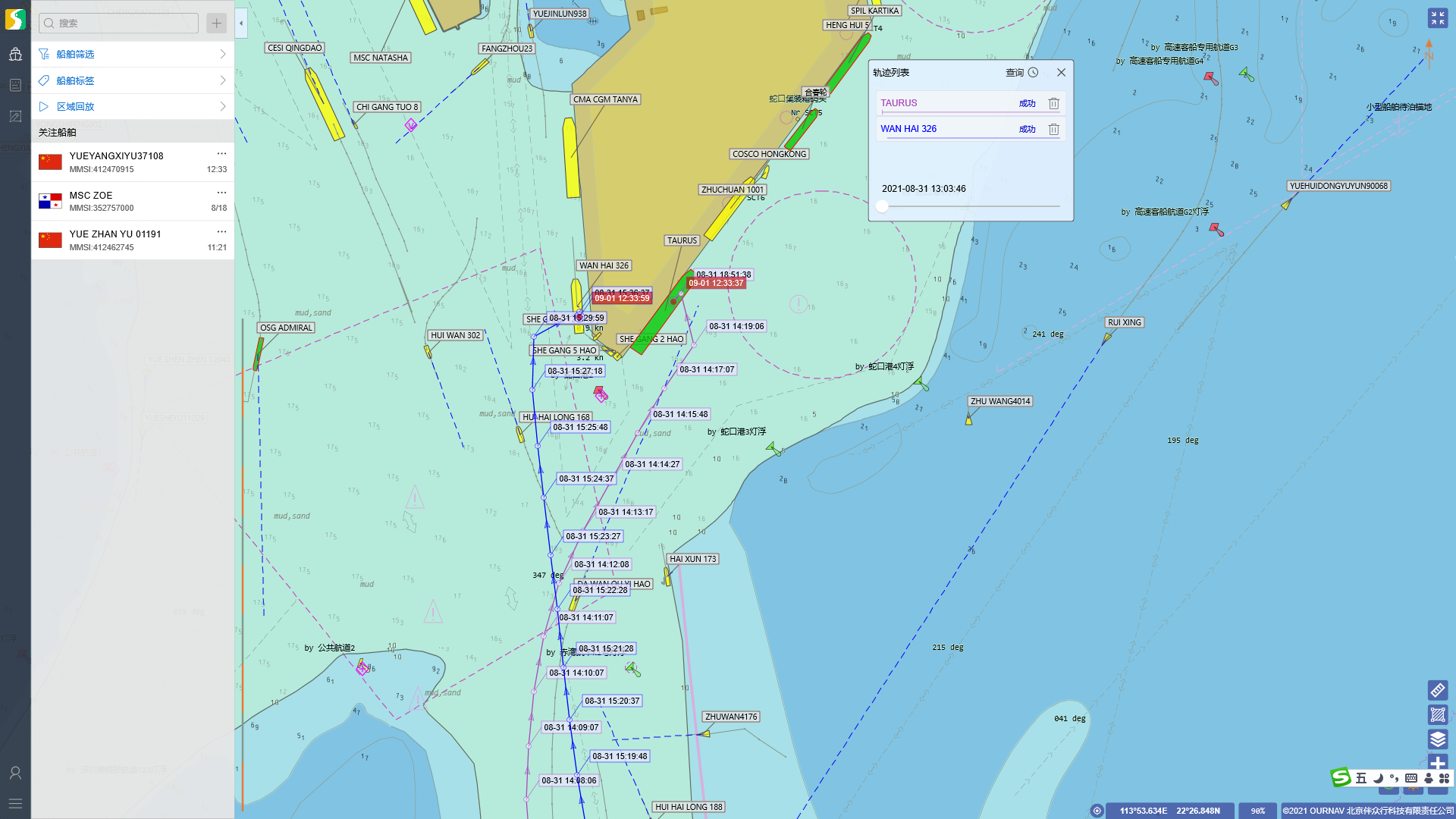Open user profile icon in sidebar
Image resolution: width=1456 pixels, height=819 pixels.
(15, 773)
